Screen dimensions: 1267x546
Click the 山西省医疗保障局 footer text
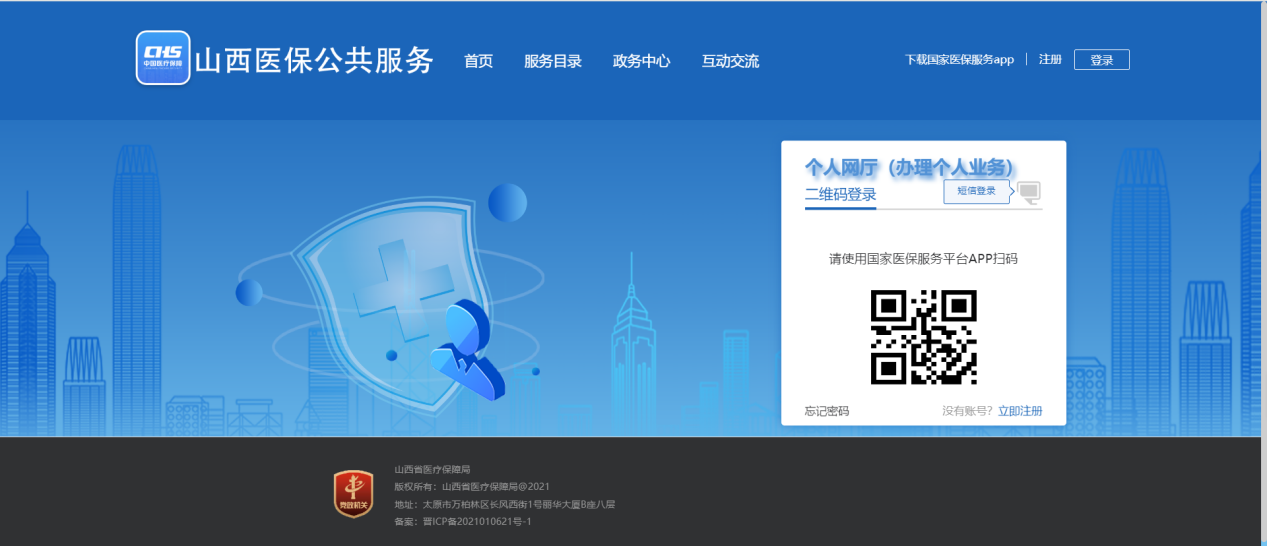pyautogui.click(x=432, y=469)
